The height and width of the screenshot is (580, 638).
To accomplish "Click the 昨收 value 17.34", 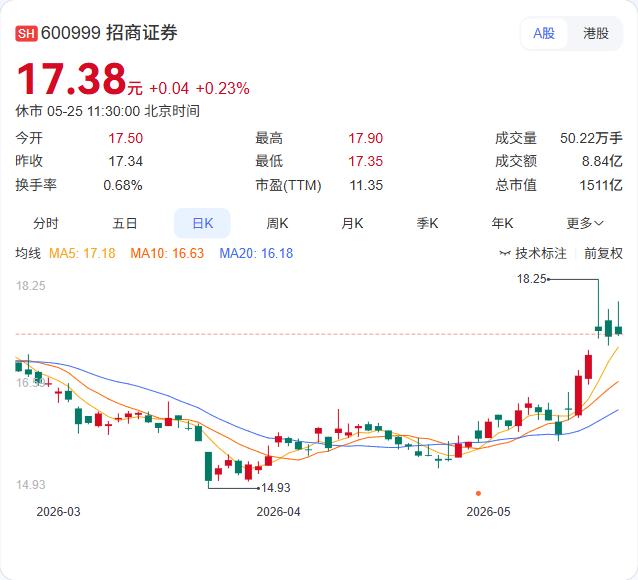I will click(125, 162).
